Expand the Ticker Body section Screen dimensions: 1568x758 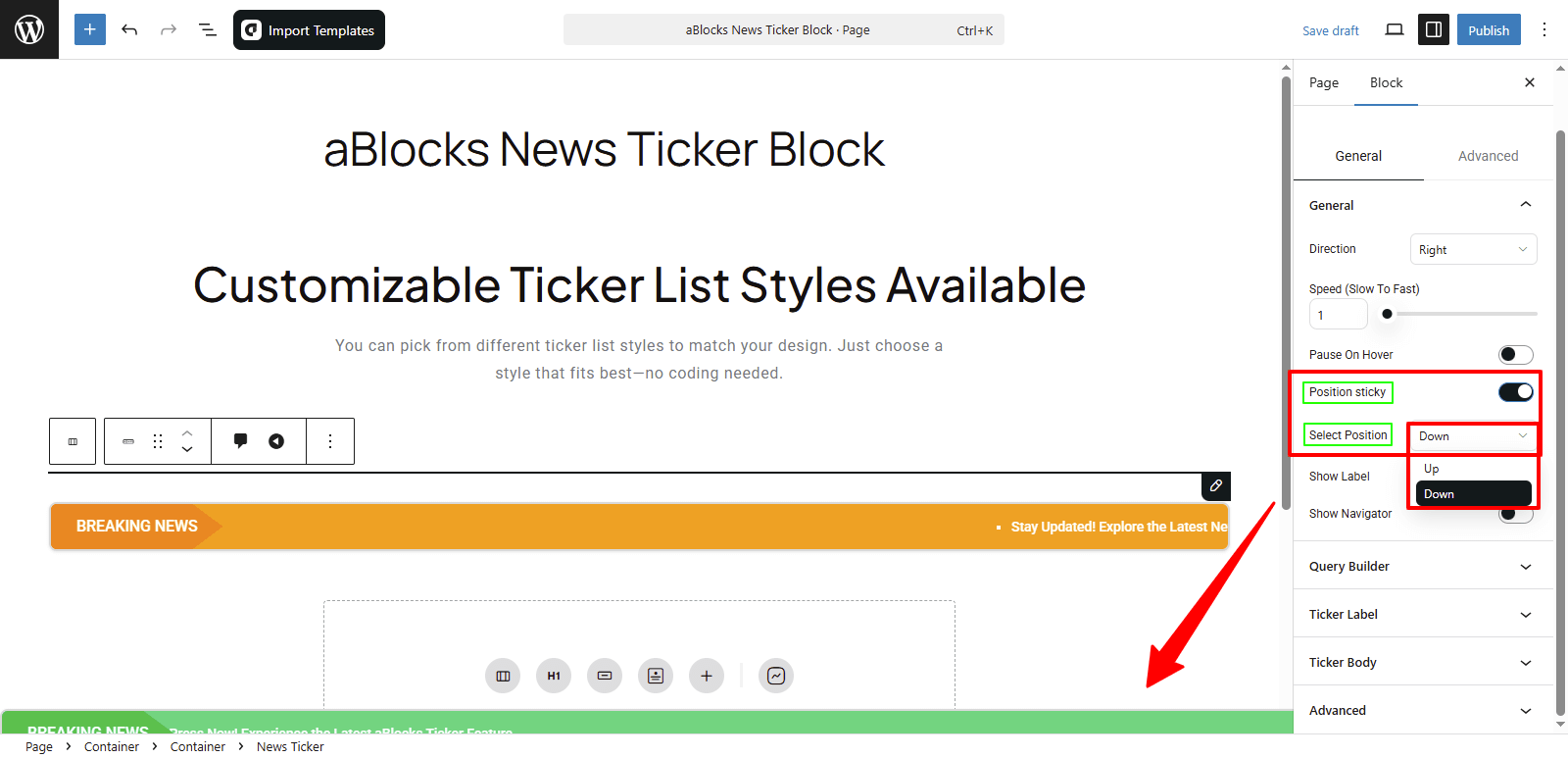(x=1423, y=662)
